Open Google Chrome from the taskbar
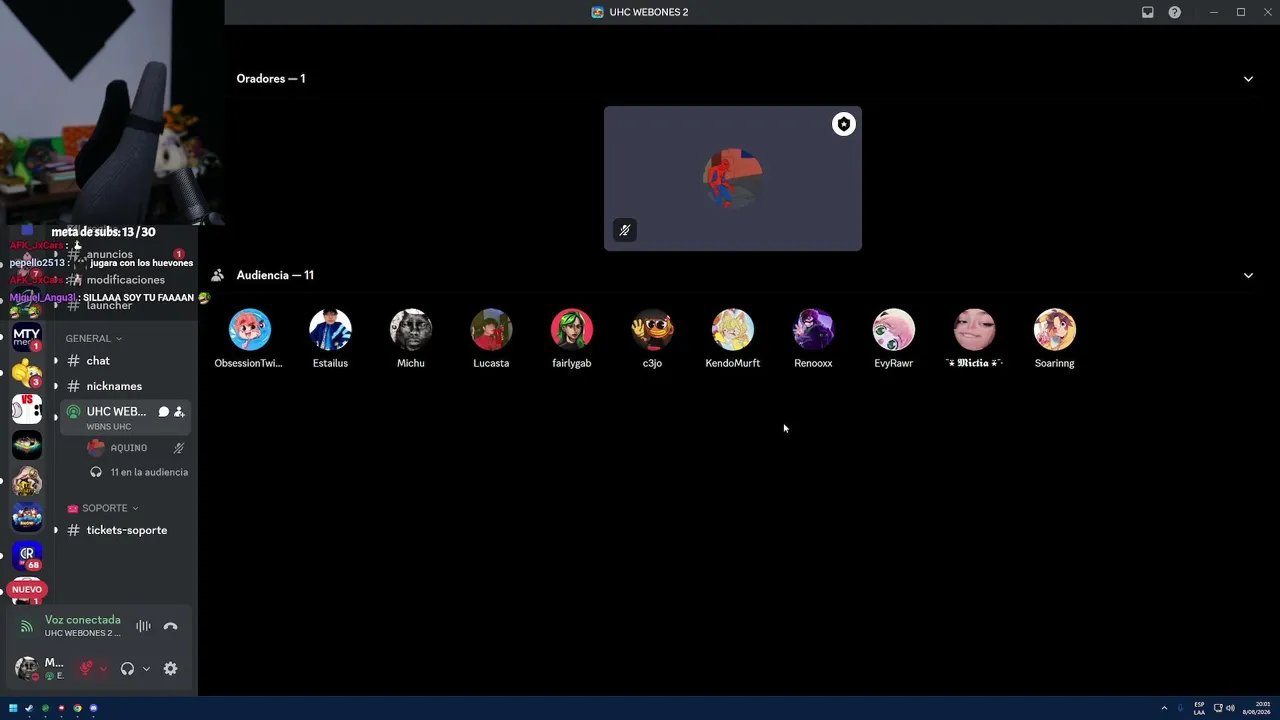The image size is (1280, 720). coord(77,708)
